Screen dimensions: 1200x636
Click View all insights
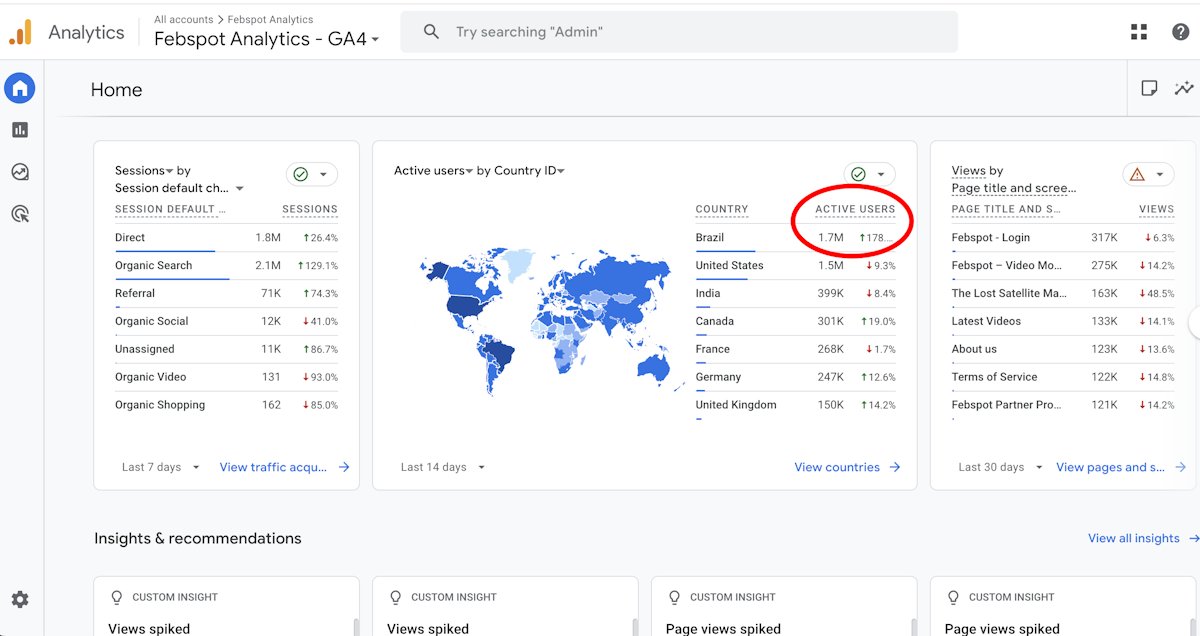coord(1133,538)
